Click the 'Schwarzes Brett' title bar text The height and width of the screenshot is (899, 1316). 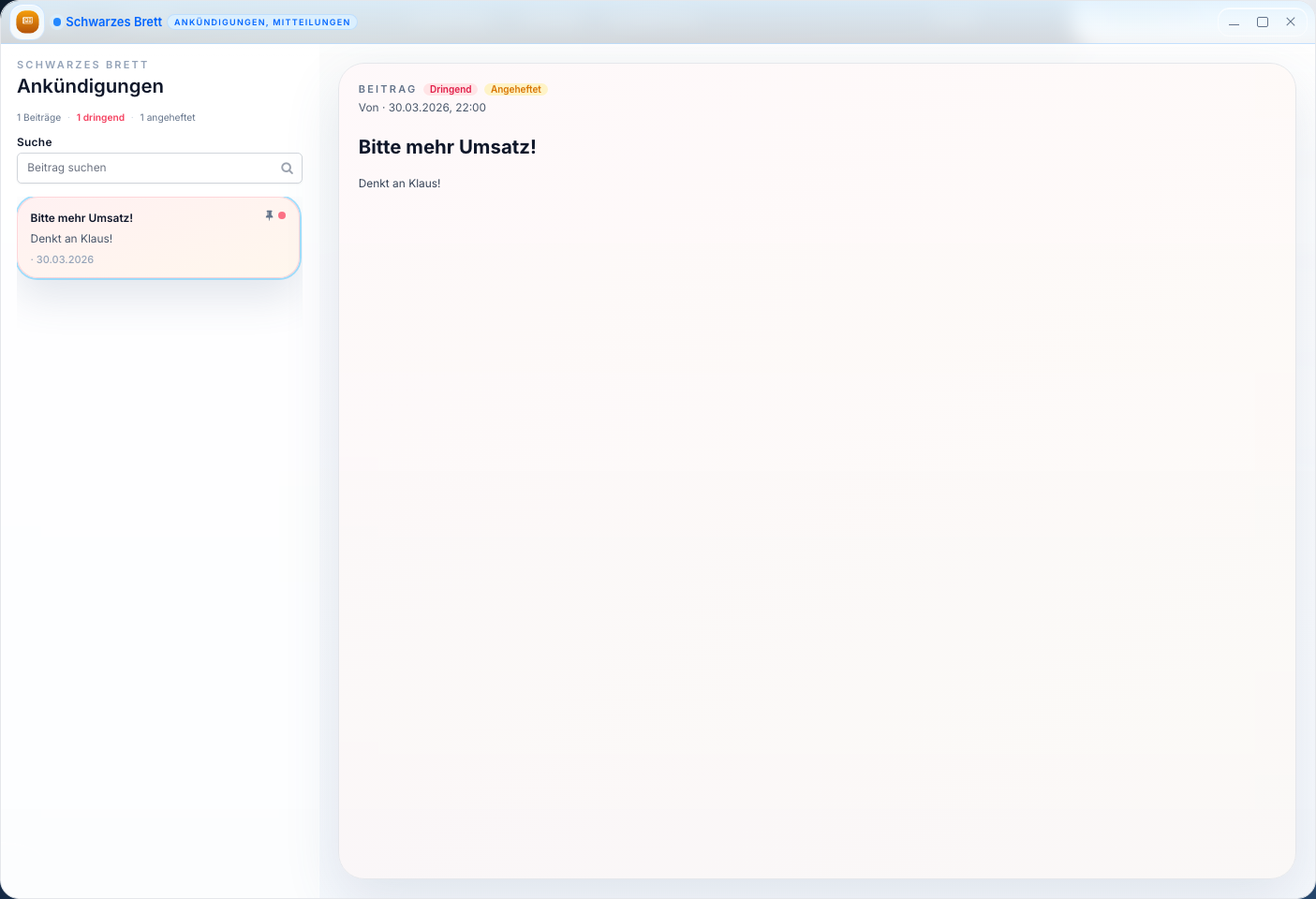pos(113,22)
